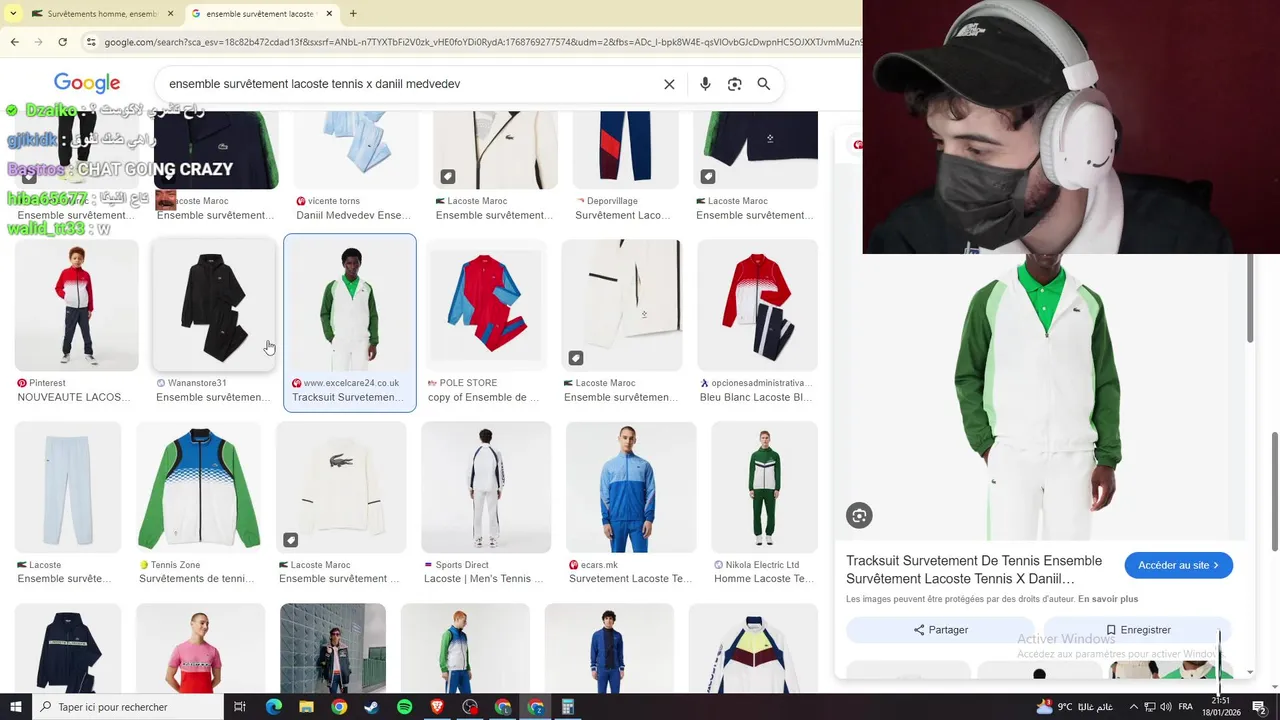
Task: Launch Microsoft Edge from the taskbar
Action: point(273,707)
